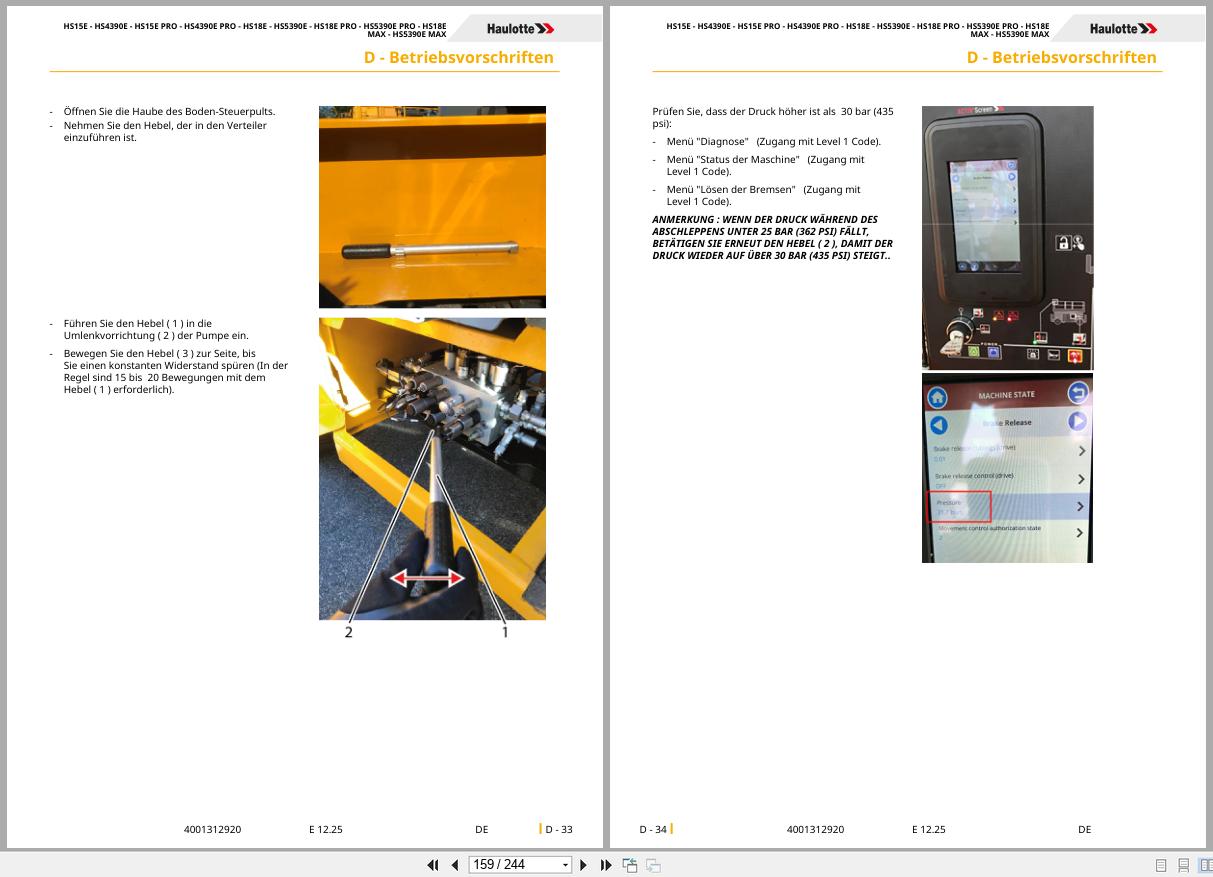Click the model list header on right page
Screen dimensions: 1213x877
pos(858,30)
